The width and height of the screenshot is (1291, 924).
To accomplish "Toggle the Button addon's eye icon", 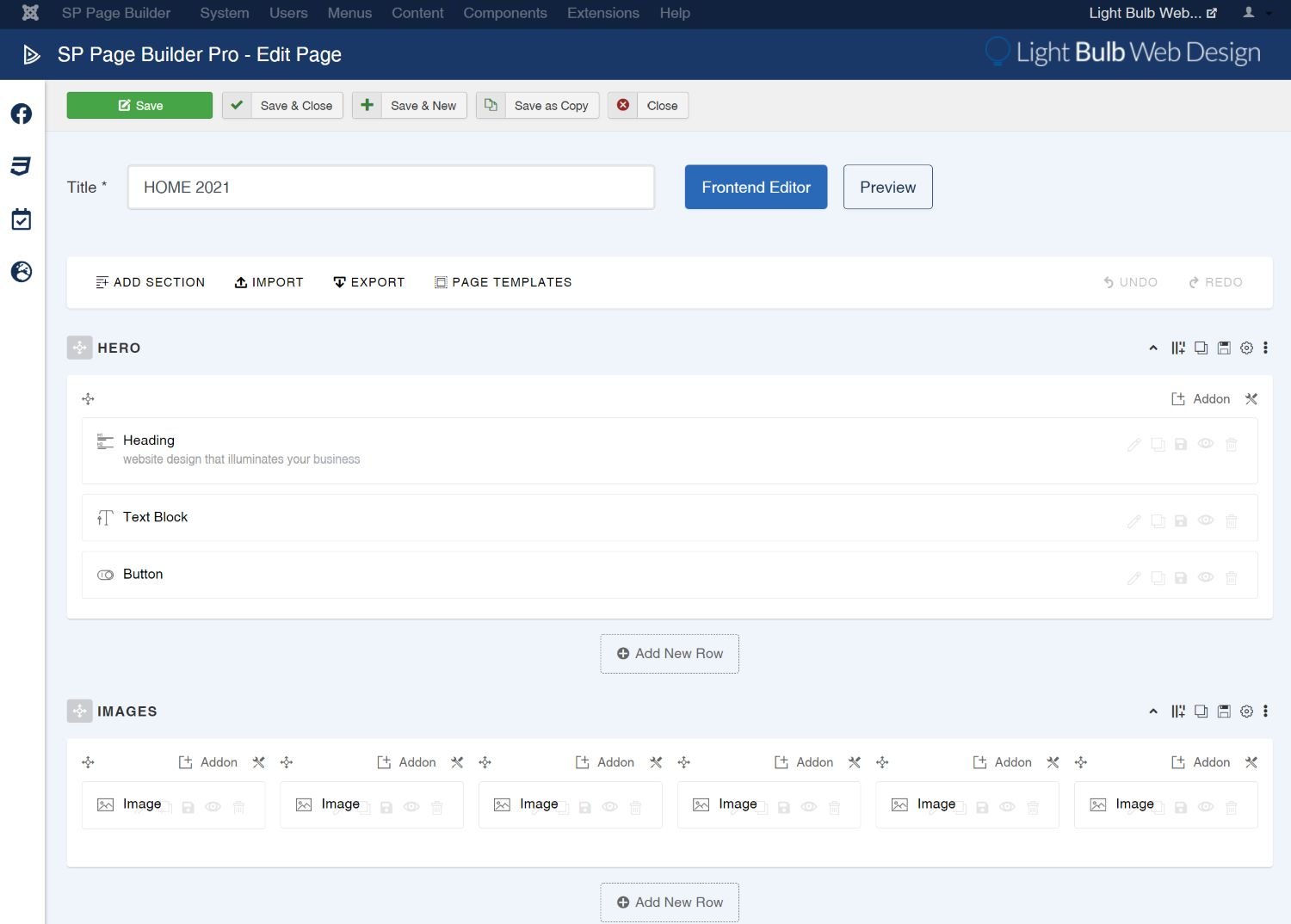I will pos(1206,577).
